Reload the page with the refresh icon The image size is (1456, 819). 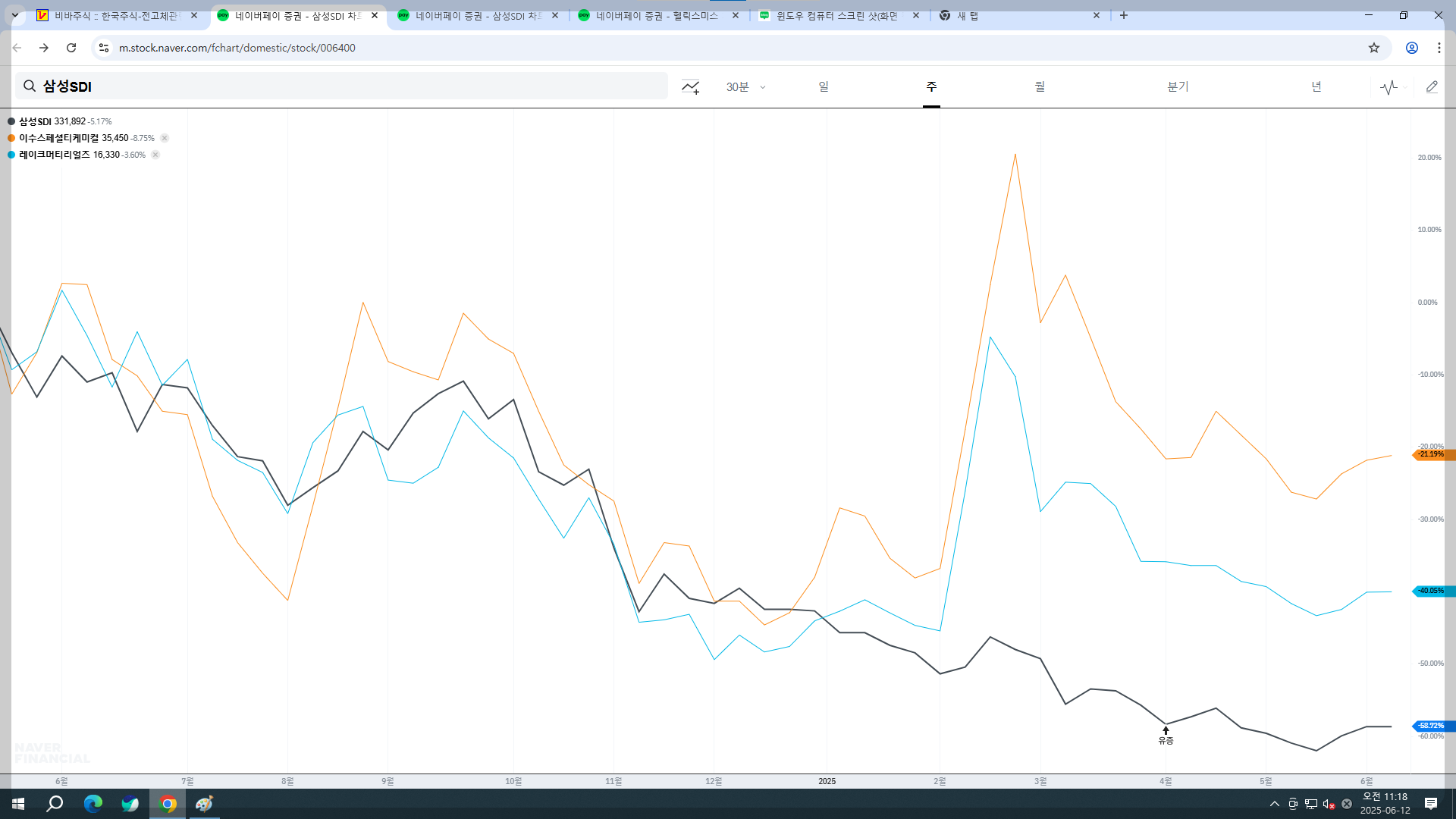[x=71, y=48]
